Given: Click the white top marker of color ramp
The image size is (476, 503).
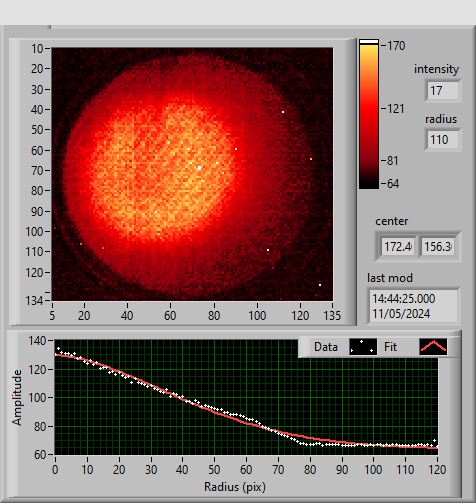Looking at the screenshot, I should 369,42.
